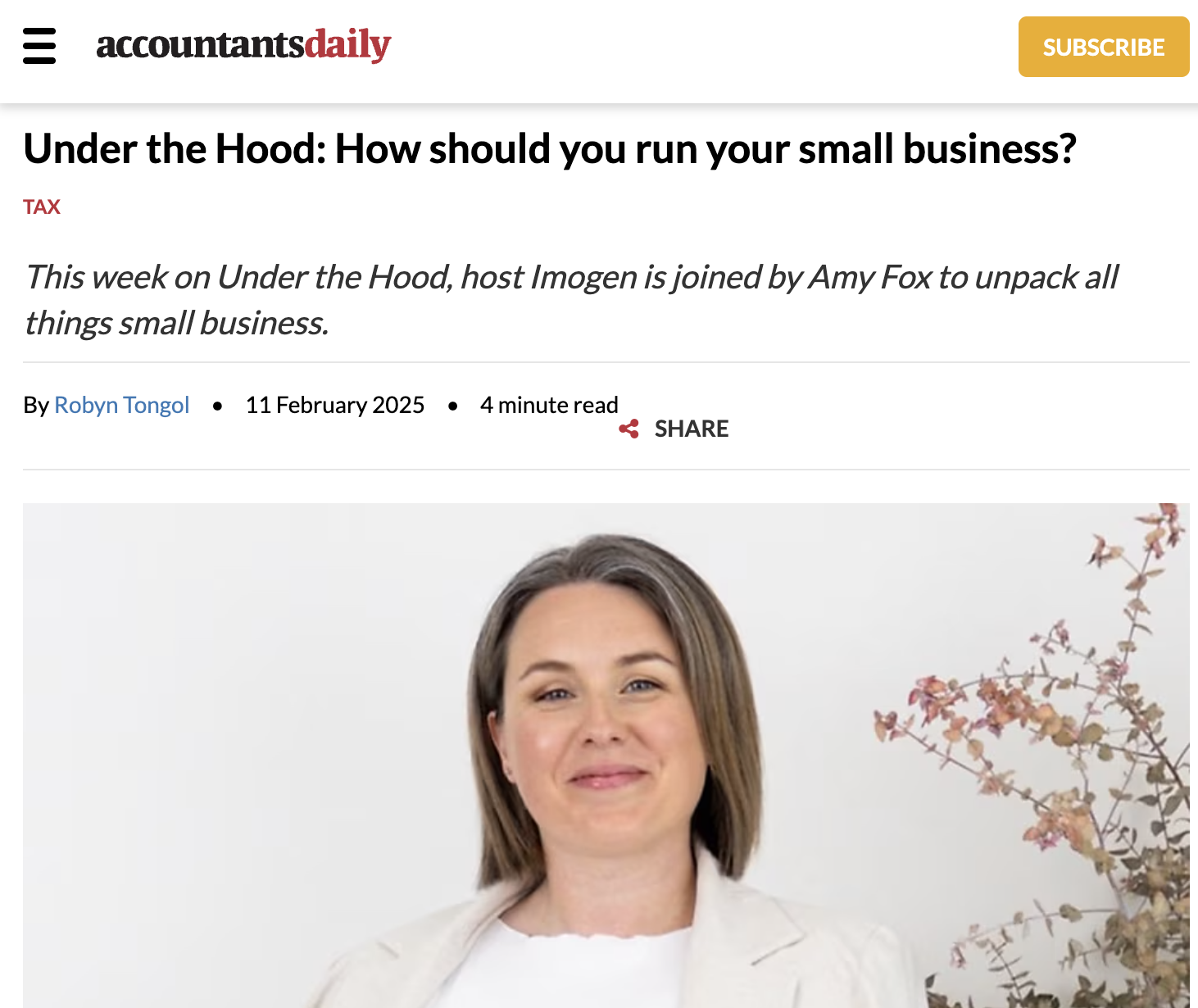Click the italic article summary paragraph
The image size is (1198, 1008).
pyautogui.click(x=571, y=300)
